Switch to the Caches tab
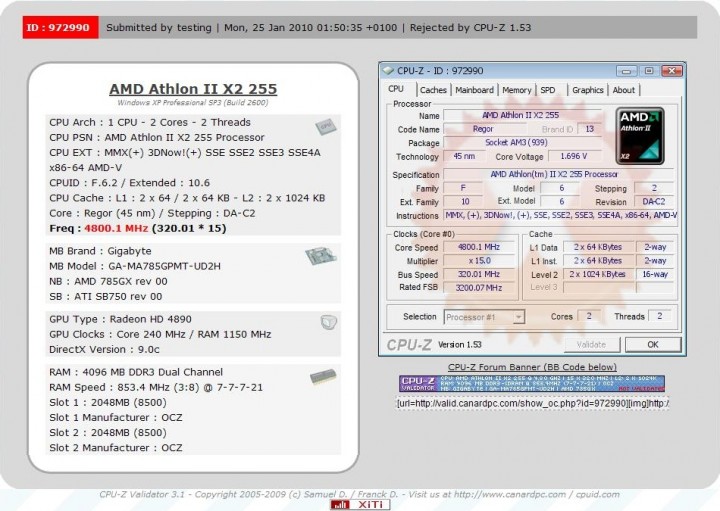Screen dimensions: 720x511 [x=433, y=90]
